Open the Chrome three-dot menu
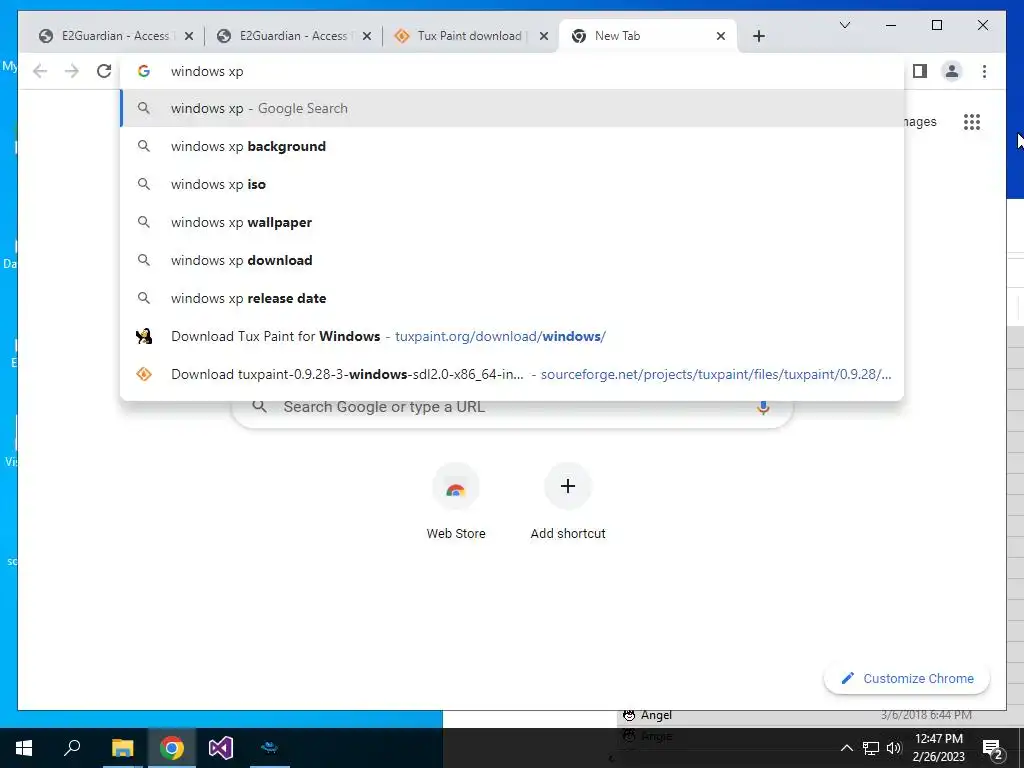This screenshot has width=1024, height=768. click(984, 71)
